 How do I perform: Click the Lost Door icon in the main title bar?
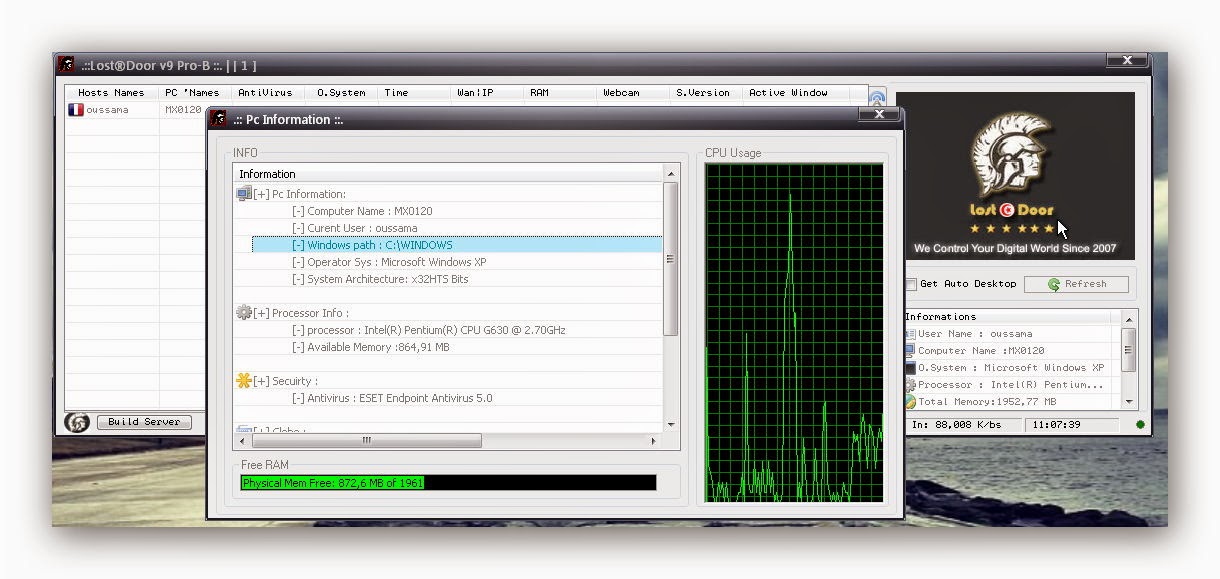[66, 65]
